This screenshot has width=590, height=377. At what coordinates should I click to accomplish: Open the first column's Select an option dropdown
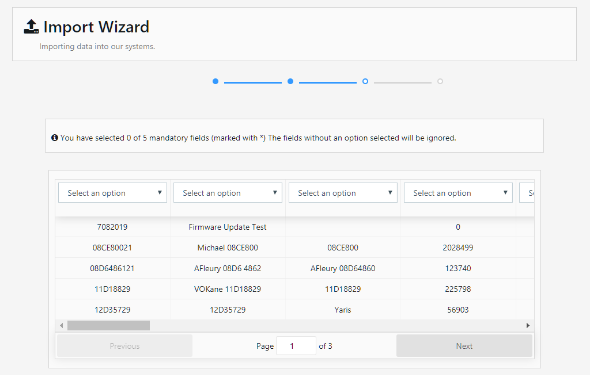tap(112, 193)
